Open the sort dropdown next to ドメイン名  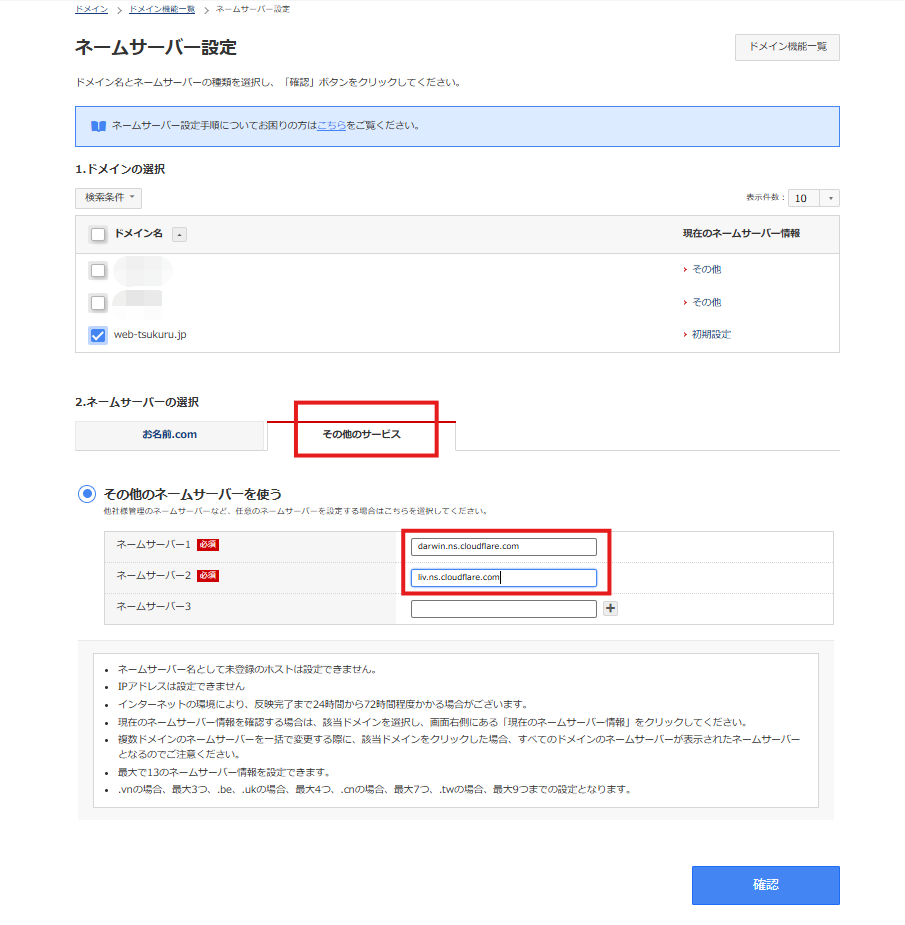(x=179, y=234)
